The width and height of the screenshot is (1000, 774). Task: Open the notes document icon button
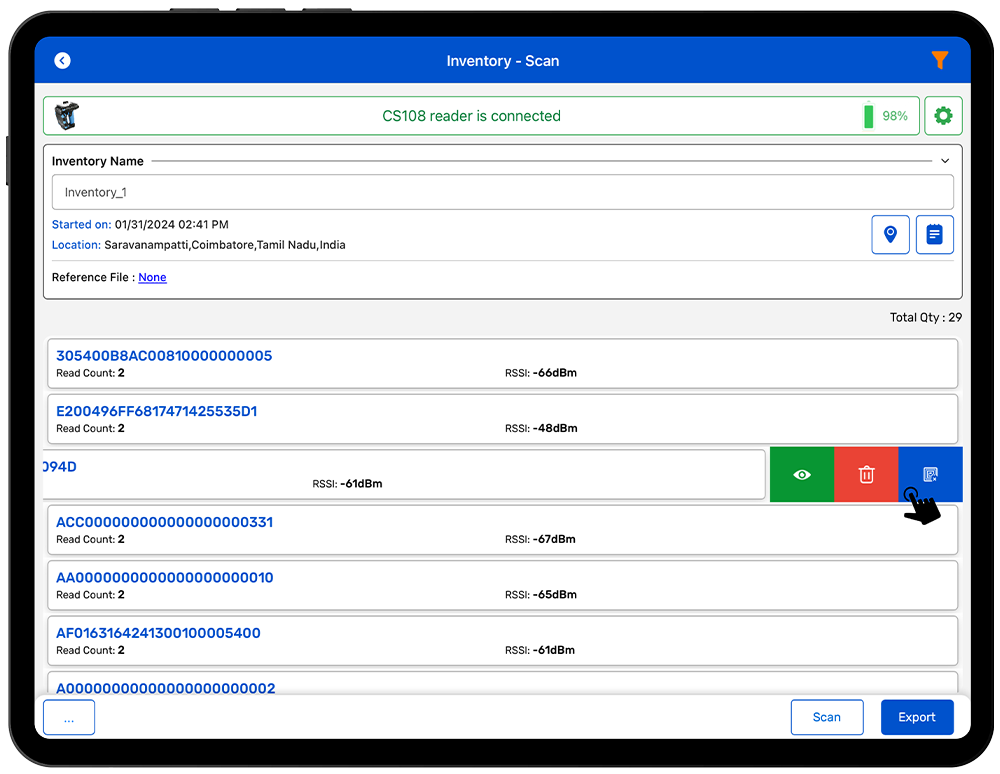pos(934,235)
